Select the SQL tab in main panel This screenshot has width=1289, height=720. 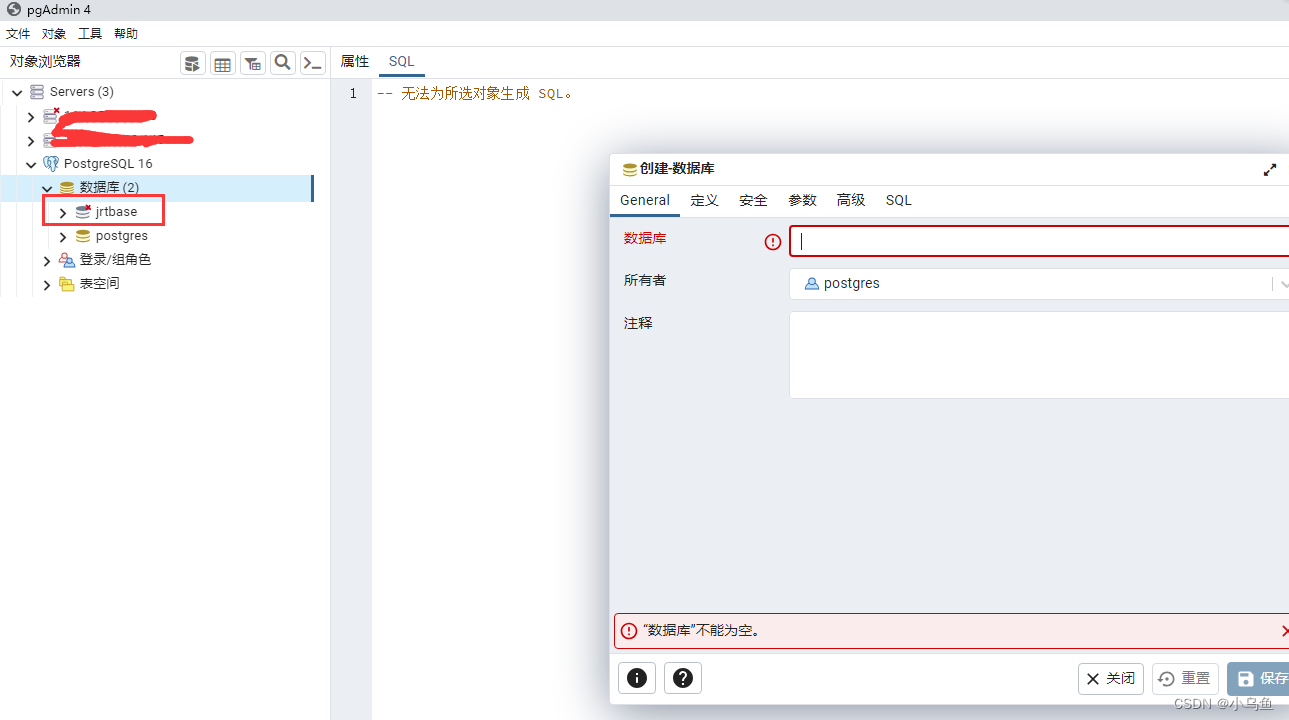(x=401, y=62)
